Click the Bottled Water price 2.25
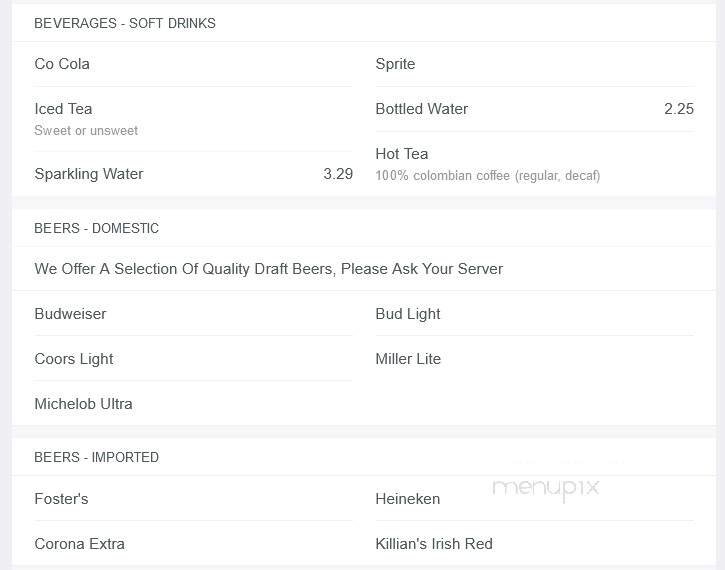 (678, 109)
